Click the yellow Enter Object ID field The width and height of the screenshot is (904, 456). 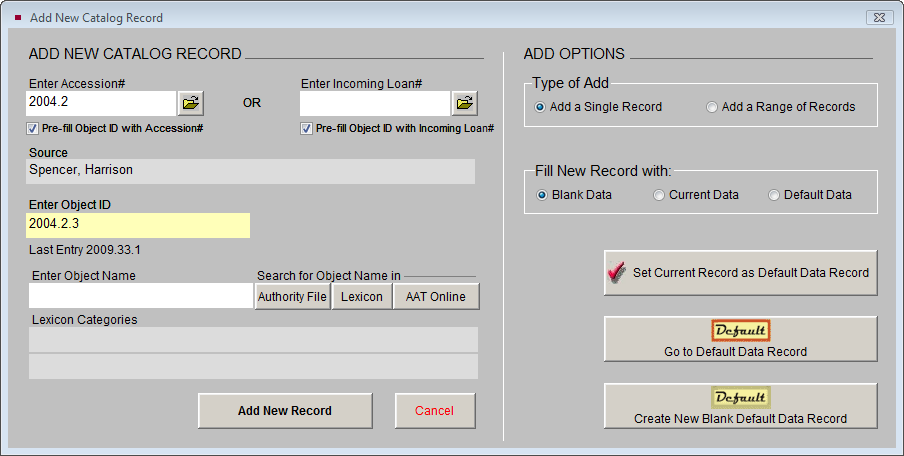point(138,225)
